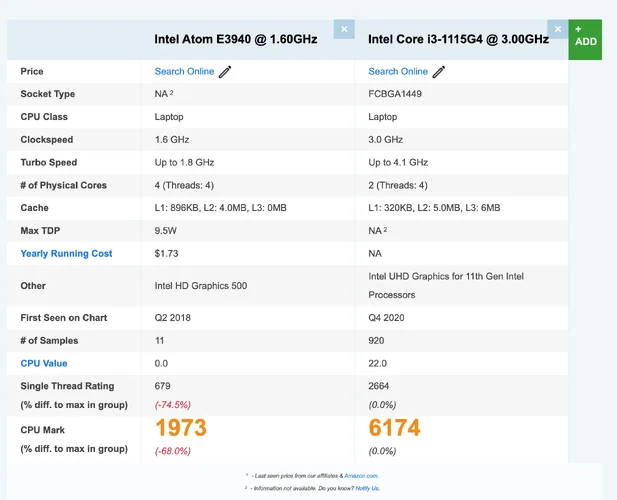
Task: Click the Intel Core i3-1115G4 @ 3.00GHz heading
Action: tap(458, 39)
